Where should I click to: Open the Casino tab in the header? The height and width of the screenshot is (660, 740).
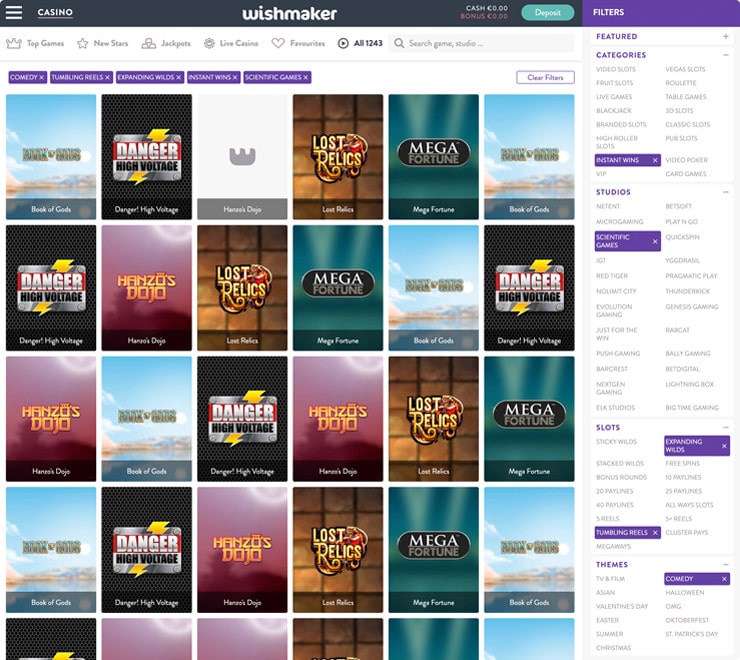[55, 13]
